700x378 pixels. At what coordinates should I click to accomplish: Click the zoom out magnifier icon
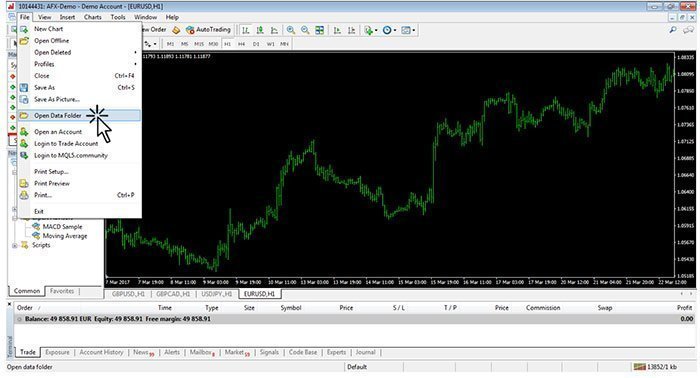[x=305, y=30]
